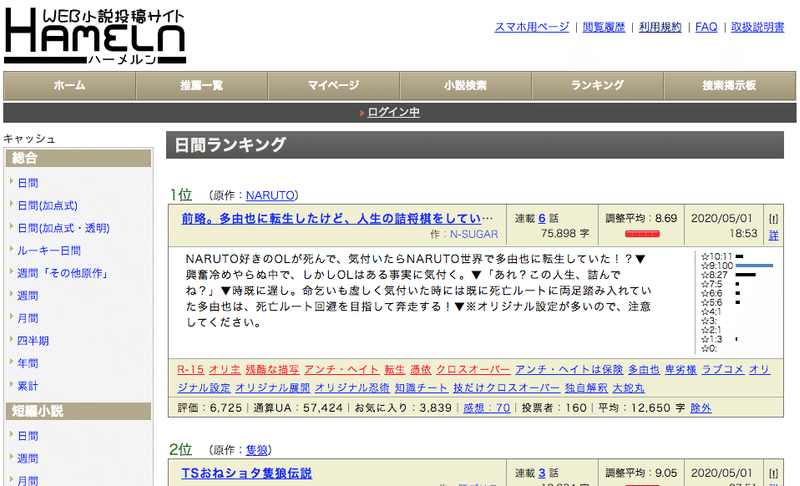Click the 日間ランキング heading

click(x=230, y=145)
